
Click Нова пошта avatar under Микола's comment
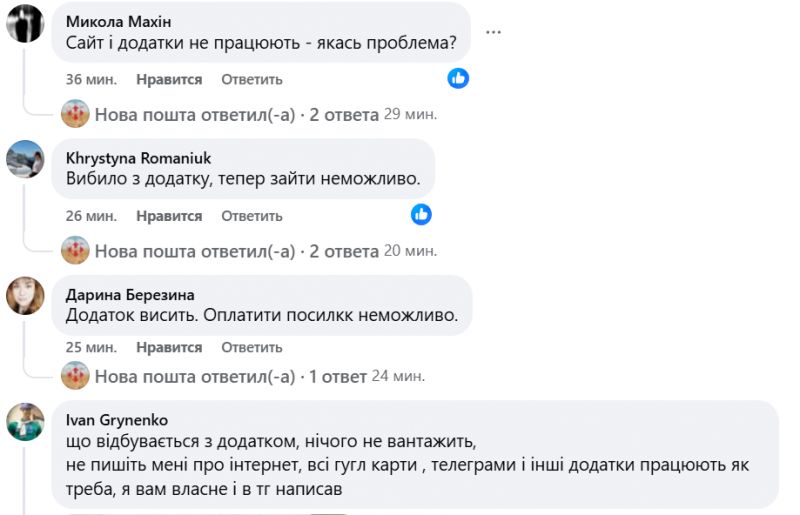coord(76,114)
